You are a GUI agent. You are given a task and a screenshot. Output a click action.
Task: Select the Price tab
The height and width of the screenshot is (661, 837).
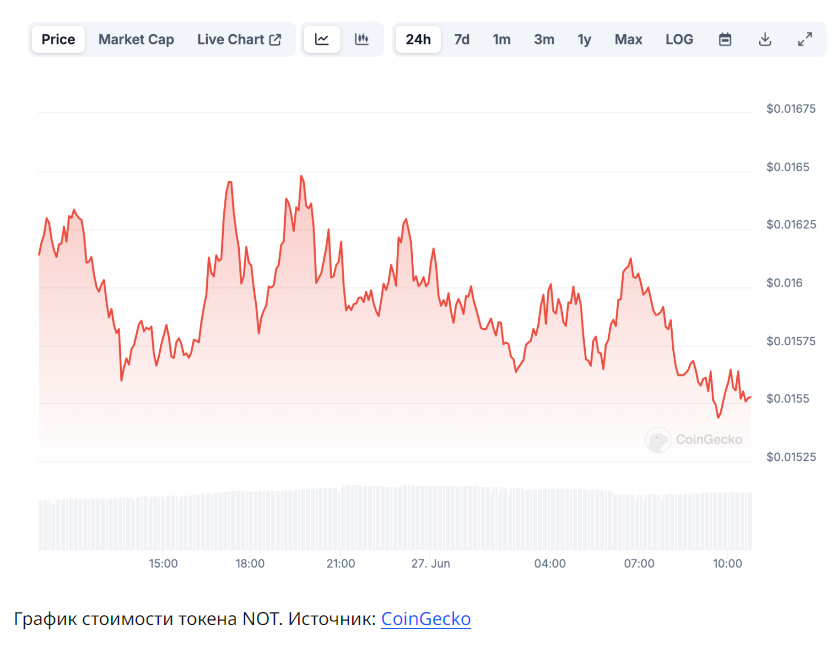click(58, 40)
